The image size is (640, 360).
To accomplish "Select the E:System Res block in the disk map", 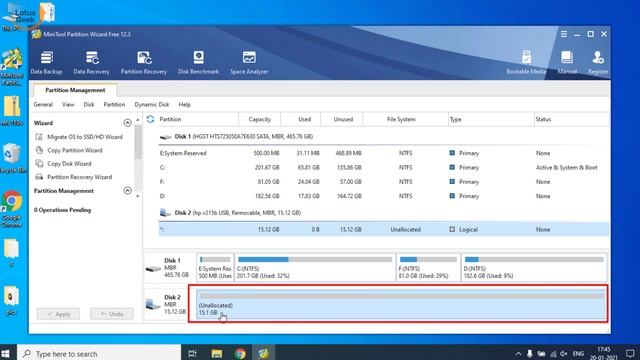I will click(x=215, y=268).
